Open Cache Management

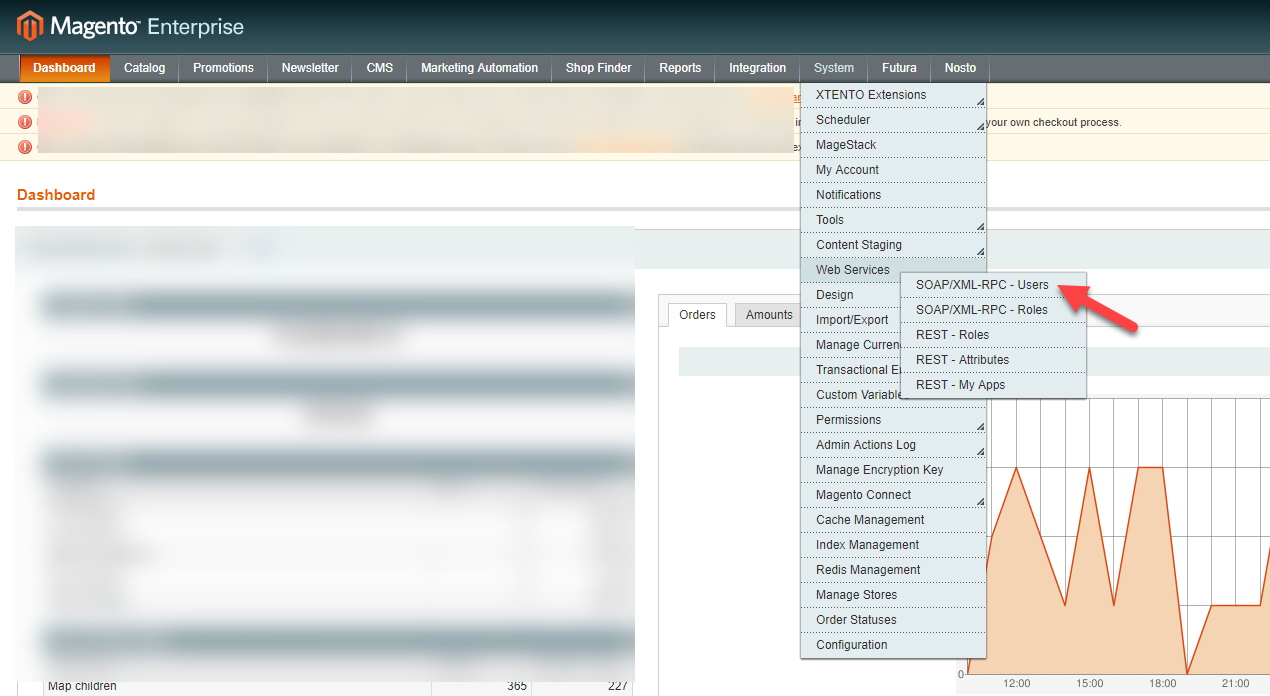coord(894,520)
